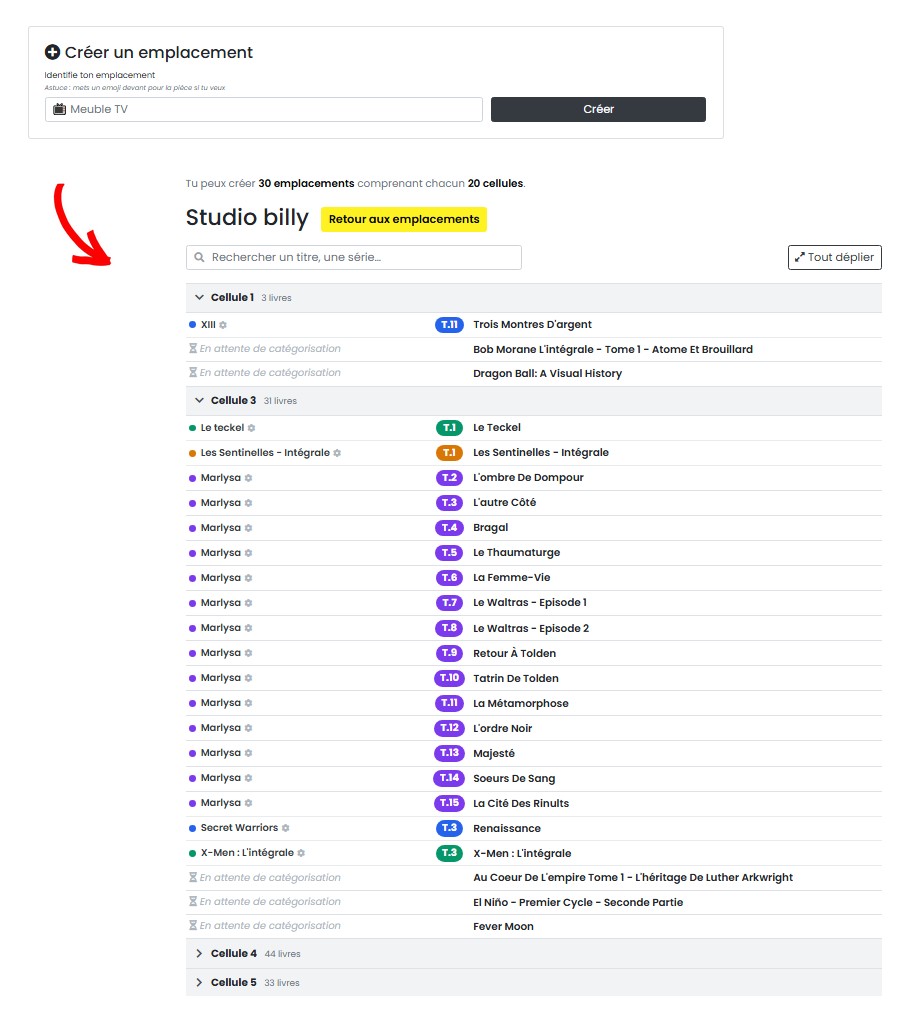This screenshot has width=911, height=1009.
Task: Select title Bob Morane L'intégrale - Tome 1
Action: click(x=612, y=349)
